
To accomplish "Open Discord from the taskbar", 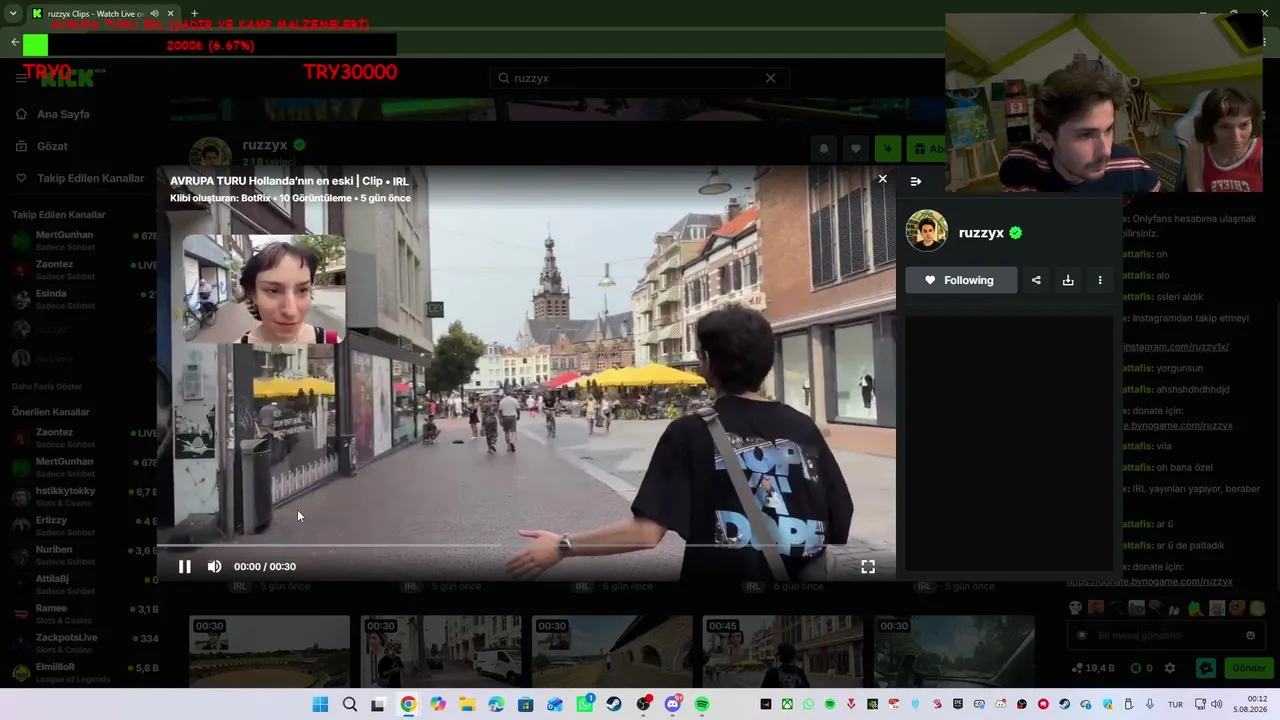I will coord(672,704).
